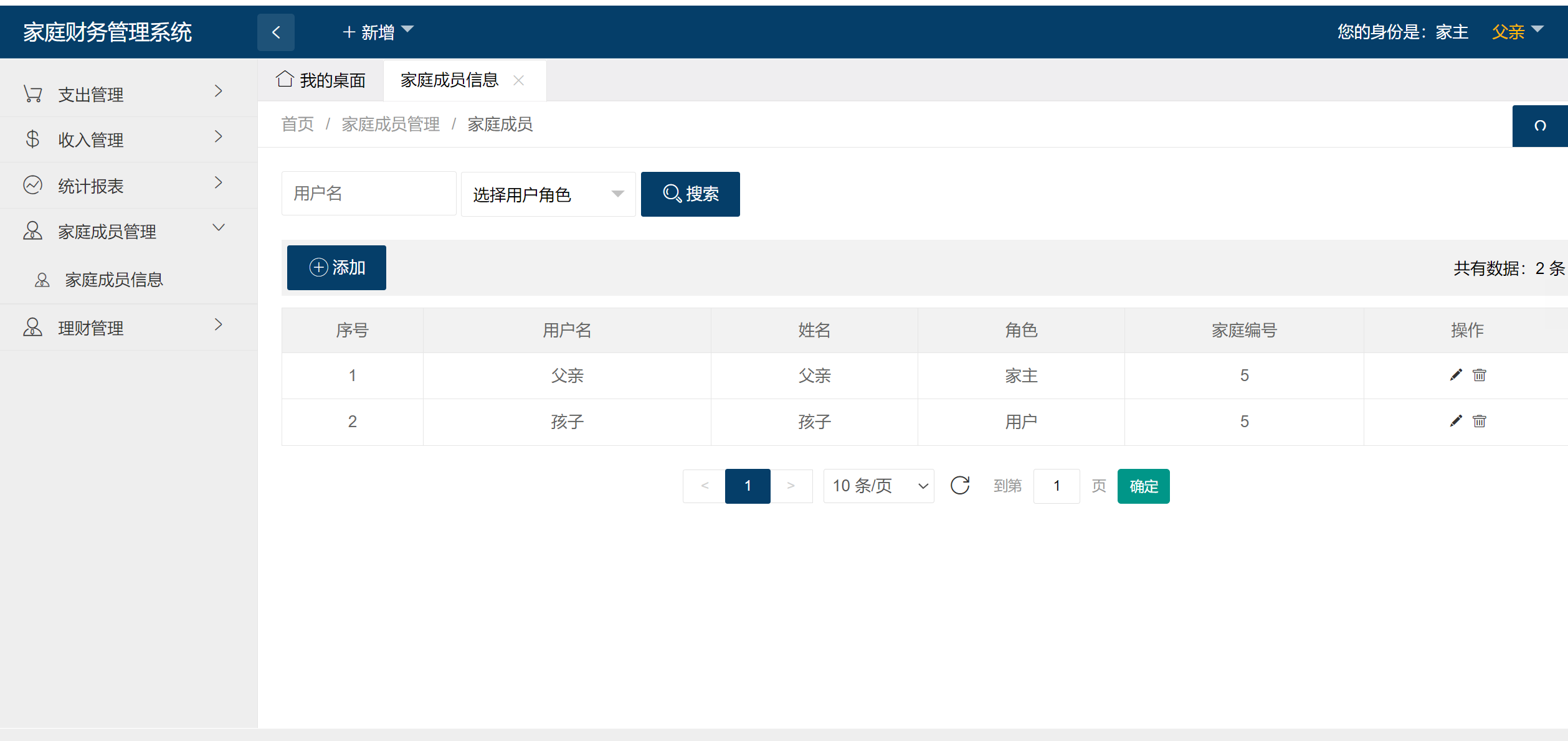Click the 收入管理 dollar icon
Screen dimensions: 1568x741
pyautogui.click(x=32, y=138)
